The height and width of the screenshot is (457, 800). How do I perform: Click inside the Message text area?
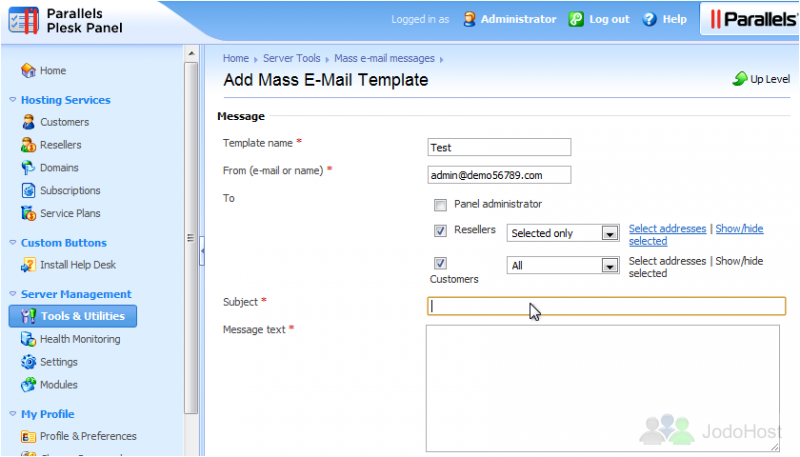(603, 389)
